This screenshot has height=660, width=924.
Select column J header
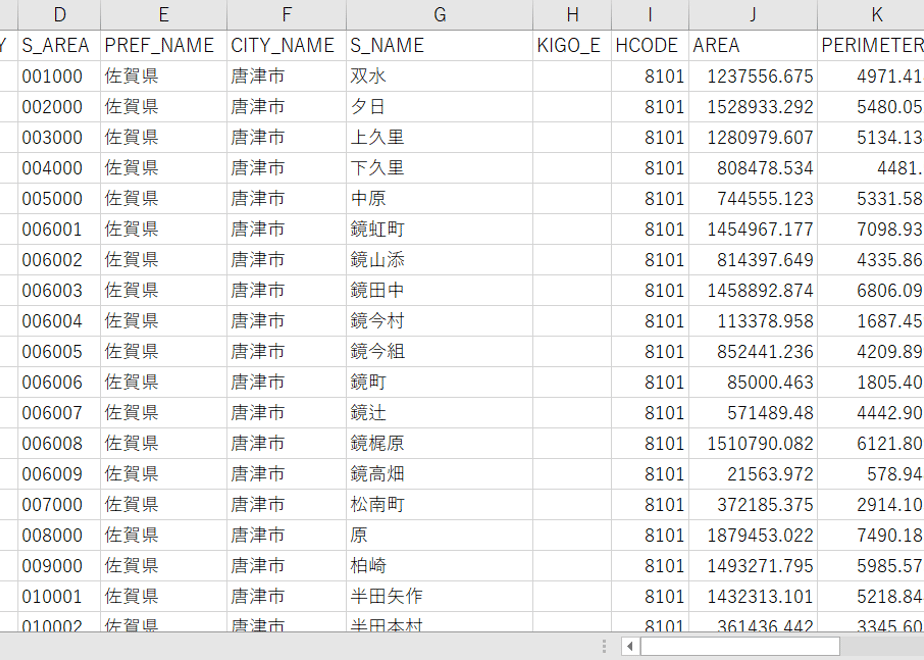click(753, 15)
